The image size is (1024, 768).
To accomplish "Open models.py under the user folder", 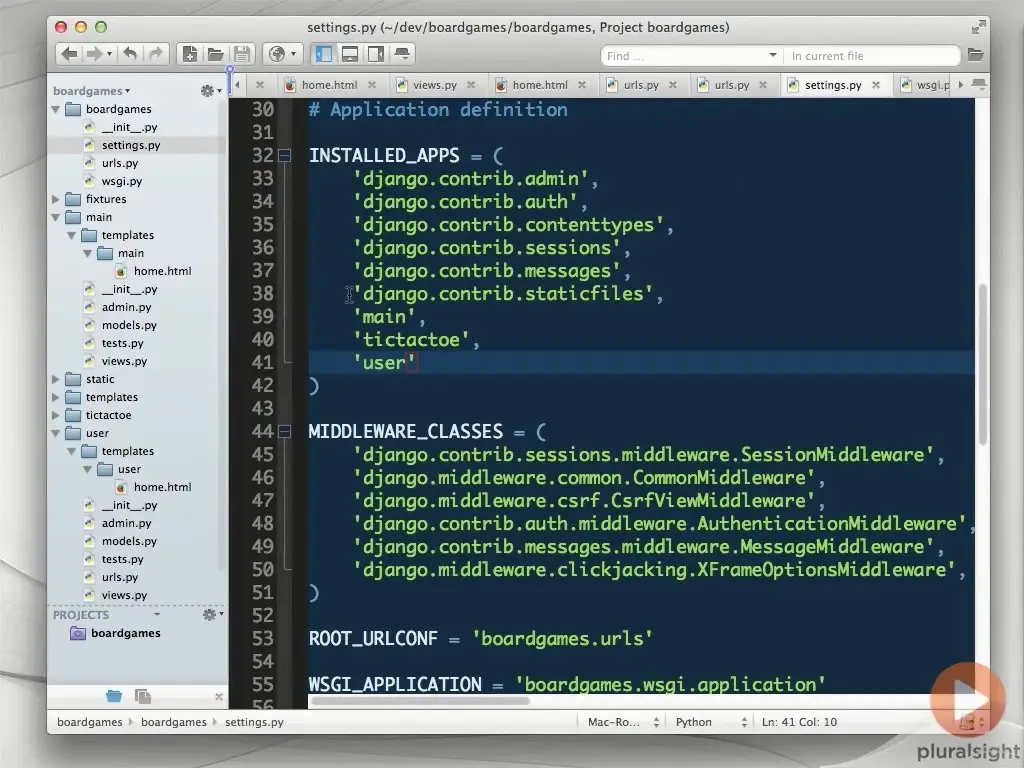I will click(x=129, y=541).
